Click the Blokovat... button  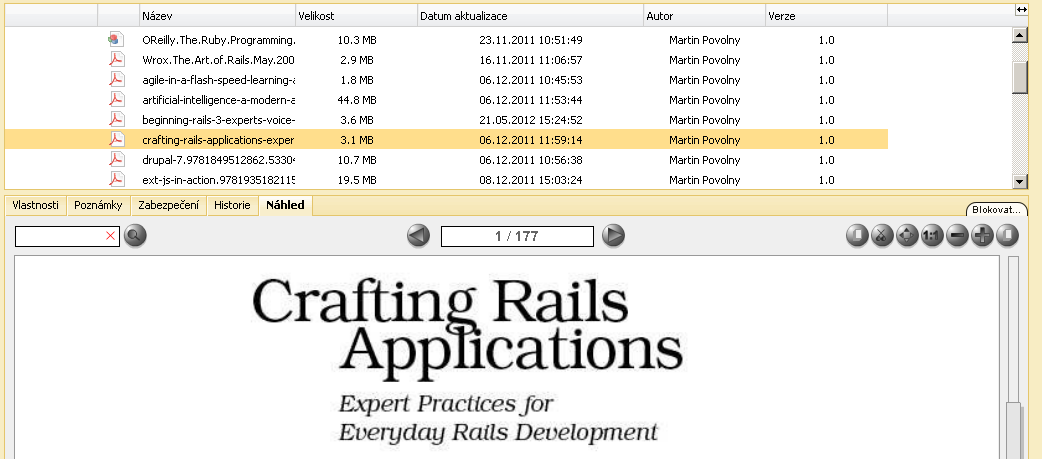point(996,209)
